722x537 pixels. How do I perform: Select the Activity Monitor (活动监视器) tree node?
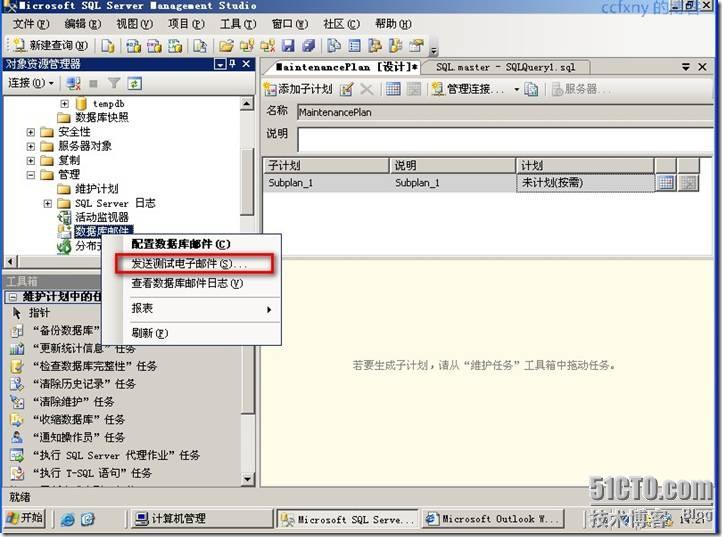pos(93,217)
